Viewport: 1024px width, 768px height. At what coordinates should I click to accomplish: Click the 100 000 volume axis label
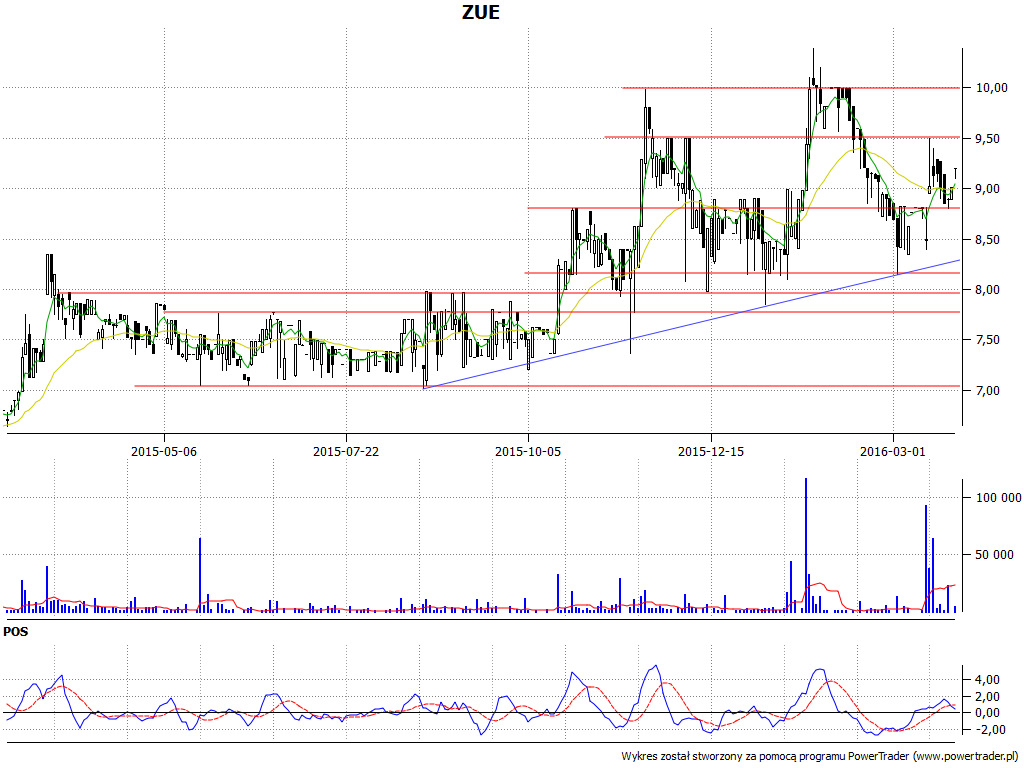click(x=999, y=498)
